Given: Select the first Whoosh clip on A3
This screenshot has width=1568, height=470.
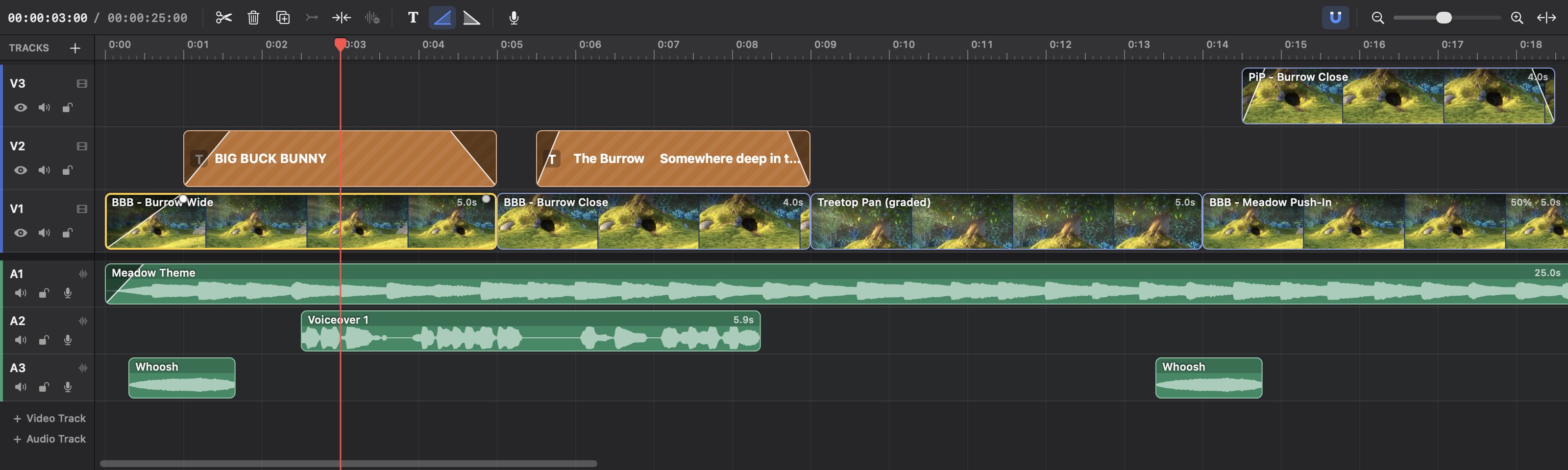Looking at the screenshot, I should coord(182,378).
